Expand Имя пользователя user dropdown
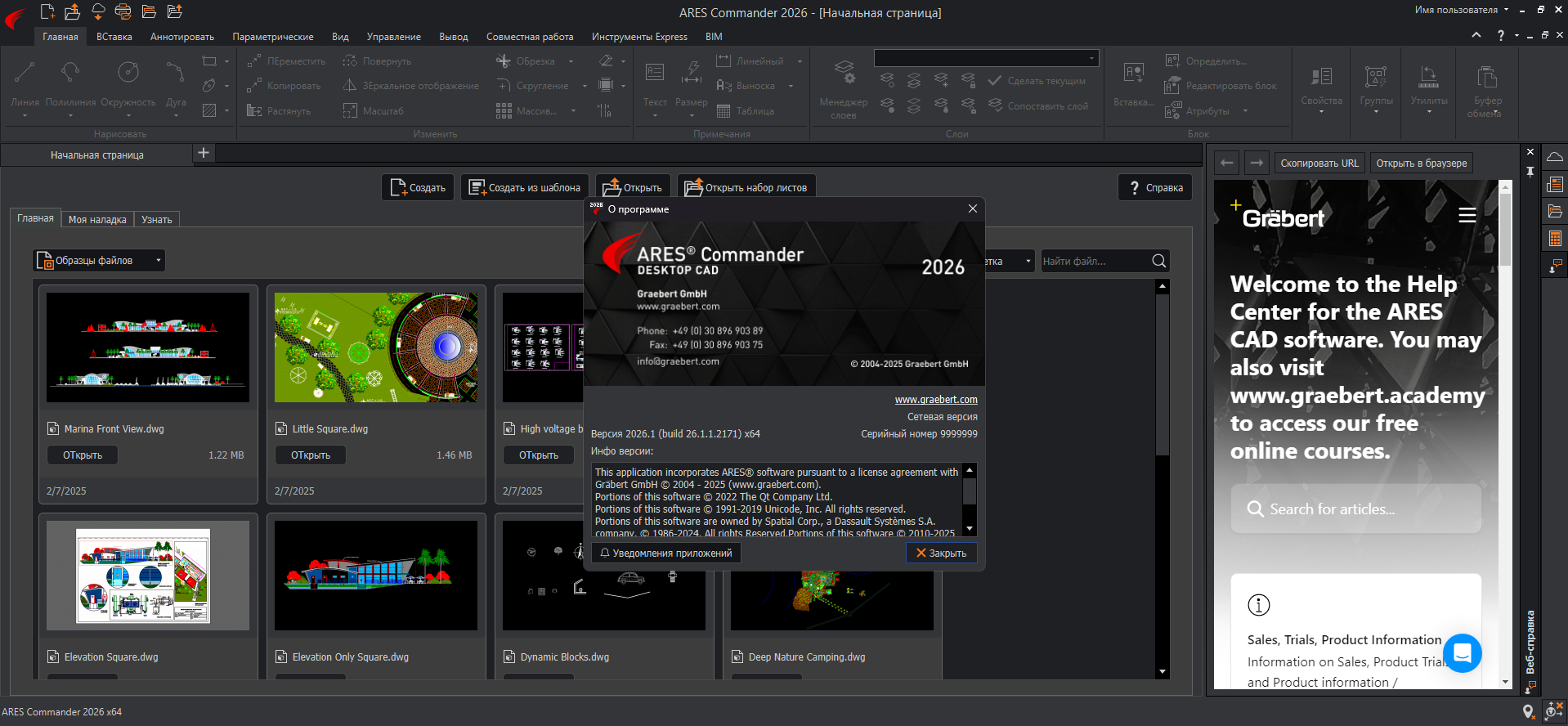The image size is (1568, 726). 1506,10
